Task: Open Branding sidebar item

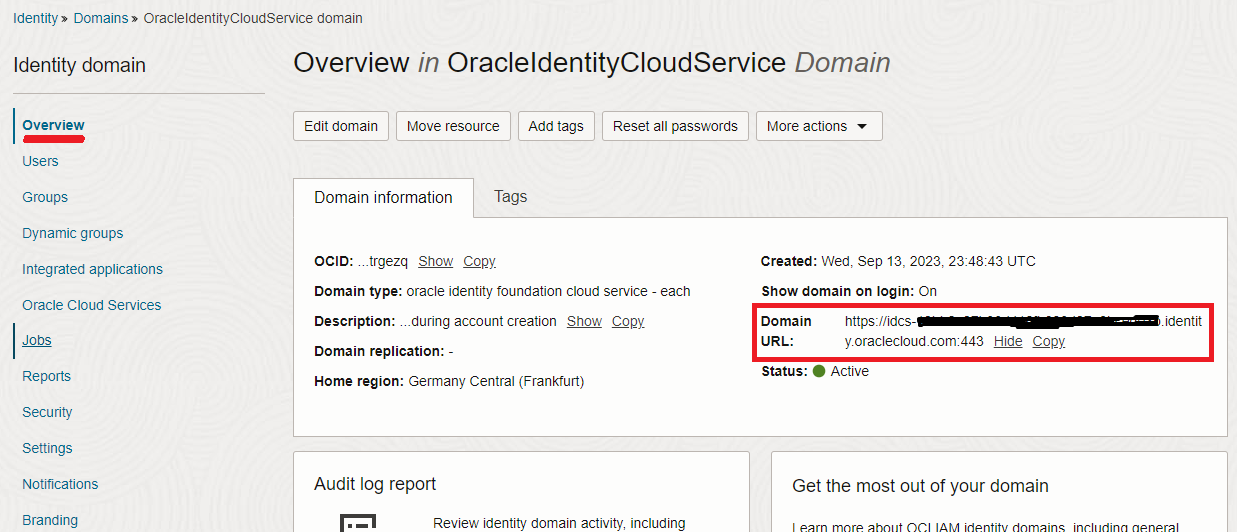Action: point(50,520)
